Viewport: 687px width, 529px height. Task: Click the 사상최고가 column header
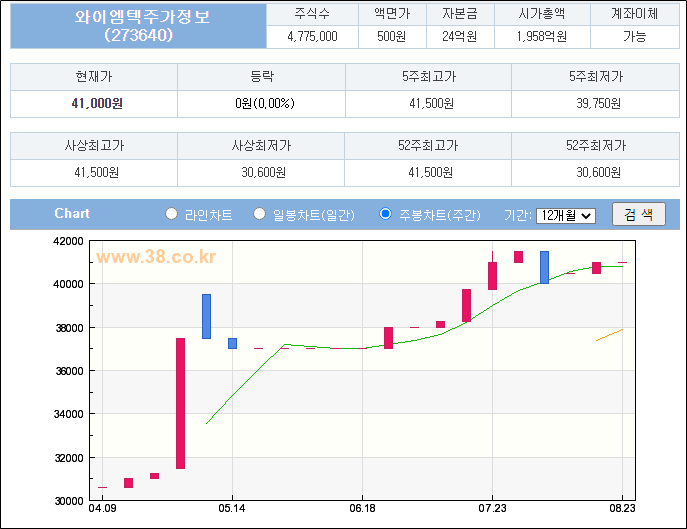[x=94, y=146]
